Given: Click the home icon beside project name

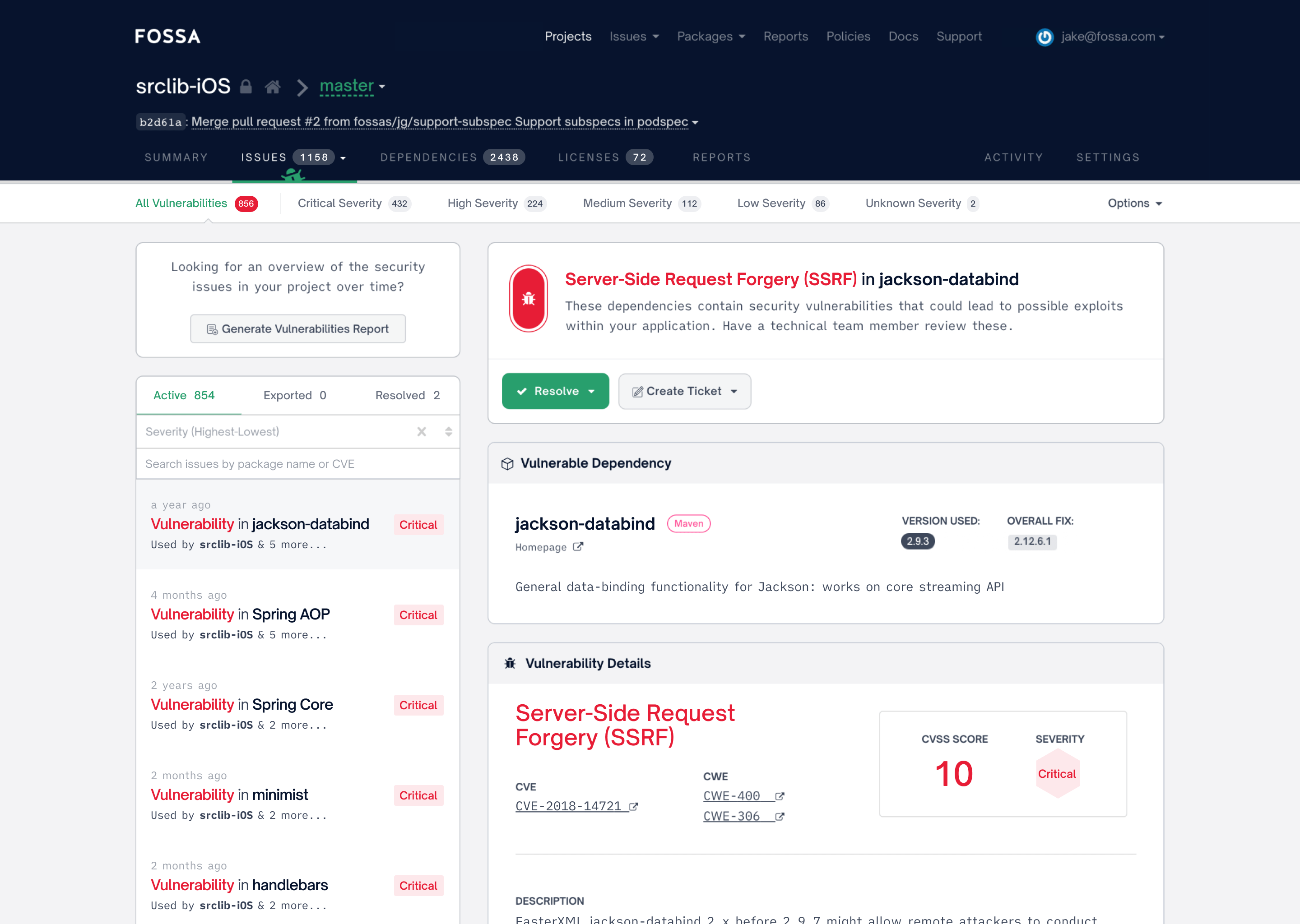Looking at the screenshot, I should click(273, 87).
